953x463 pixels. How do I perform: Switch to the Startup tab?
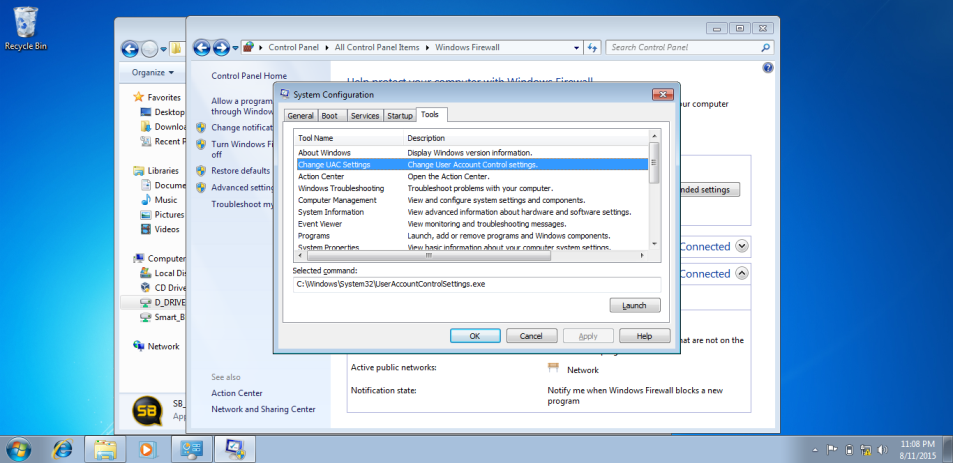pyautogui.click(x=399, y=115)
